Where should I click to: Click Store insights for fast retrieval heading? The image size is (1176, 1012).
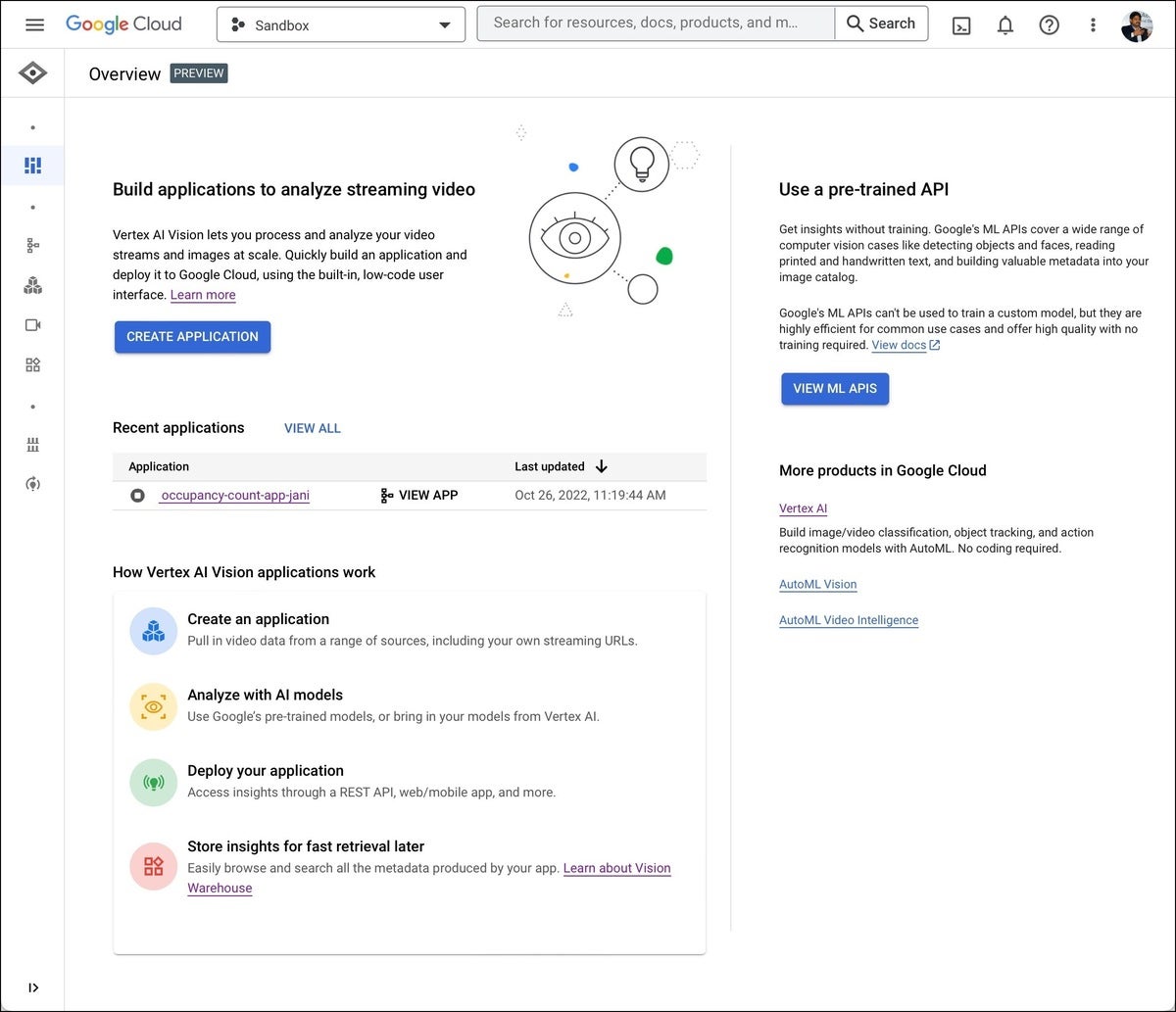pos(306,846)
